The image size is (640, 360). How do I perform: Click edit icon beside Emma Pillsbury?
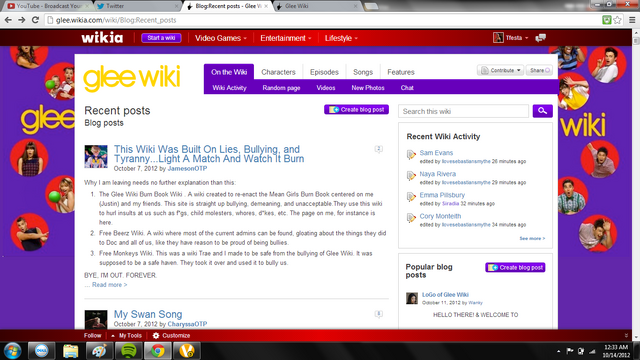[411, 197]
